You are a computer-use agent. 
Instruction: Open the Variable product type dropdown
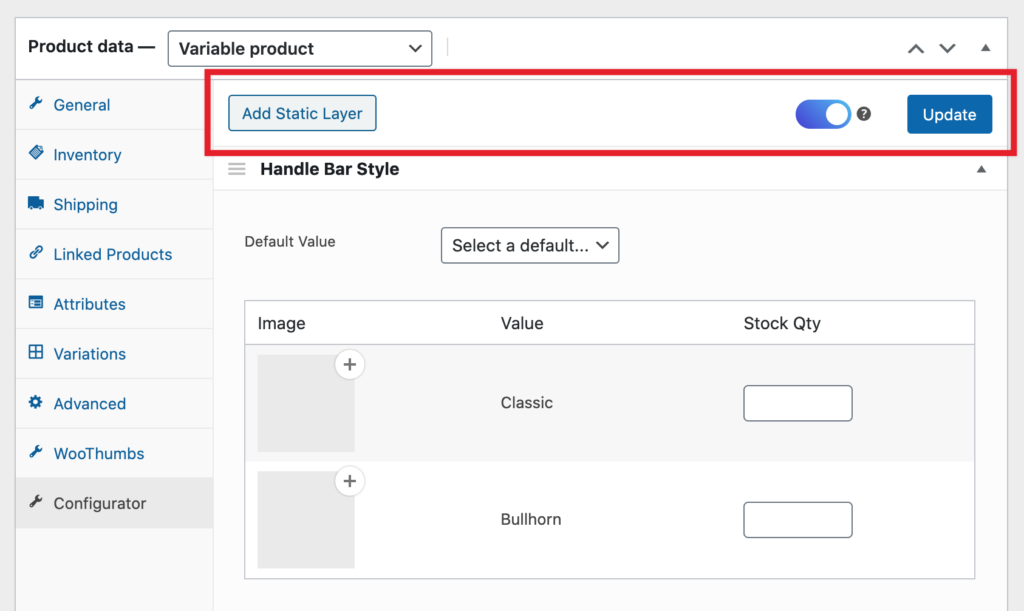pyautogui.click(x=300, y=48)
